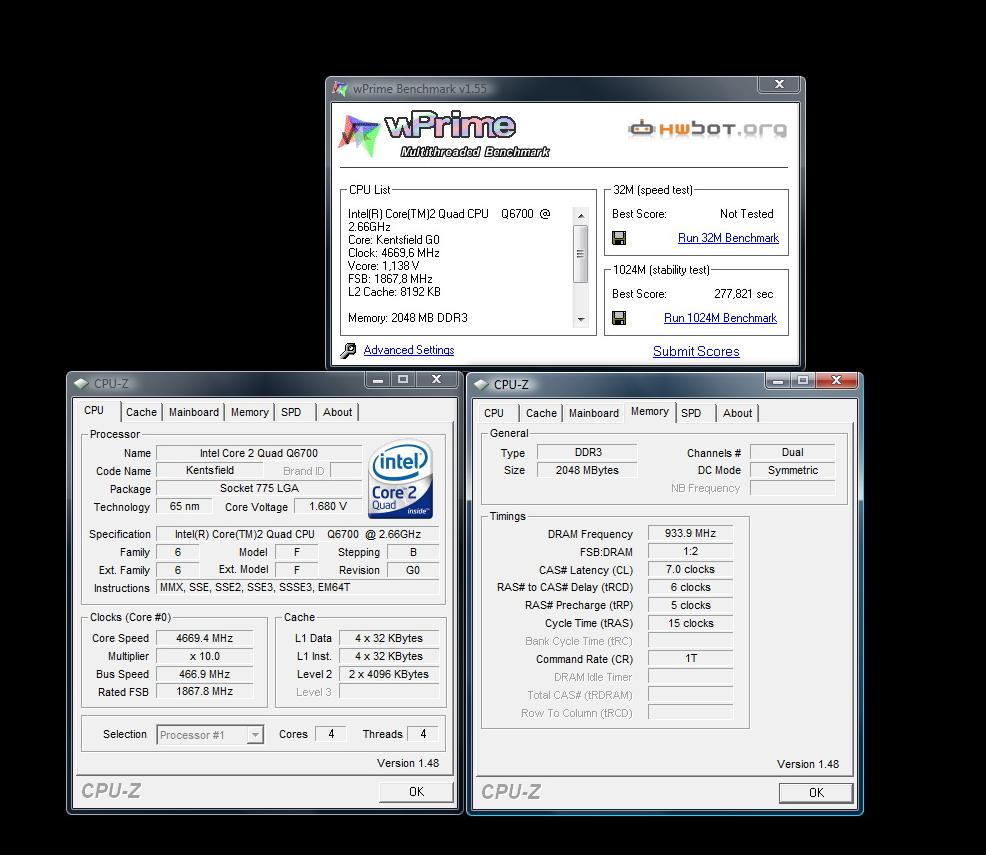This screenshot has width=986, height=855.
Task: Click the Vcore: 1,138 V line in CPU List
Action: coord(384,266)
